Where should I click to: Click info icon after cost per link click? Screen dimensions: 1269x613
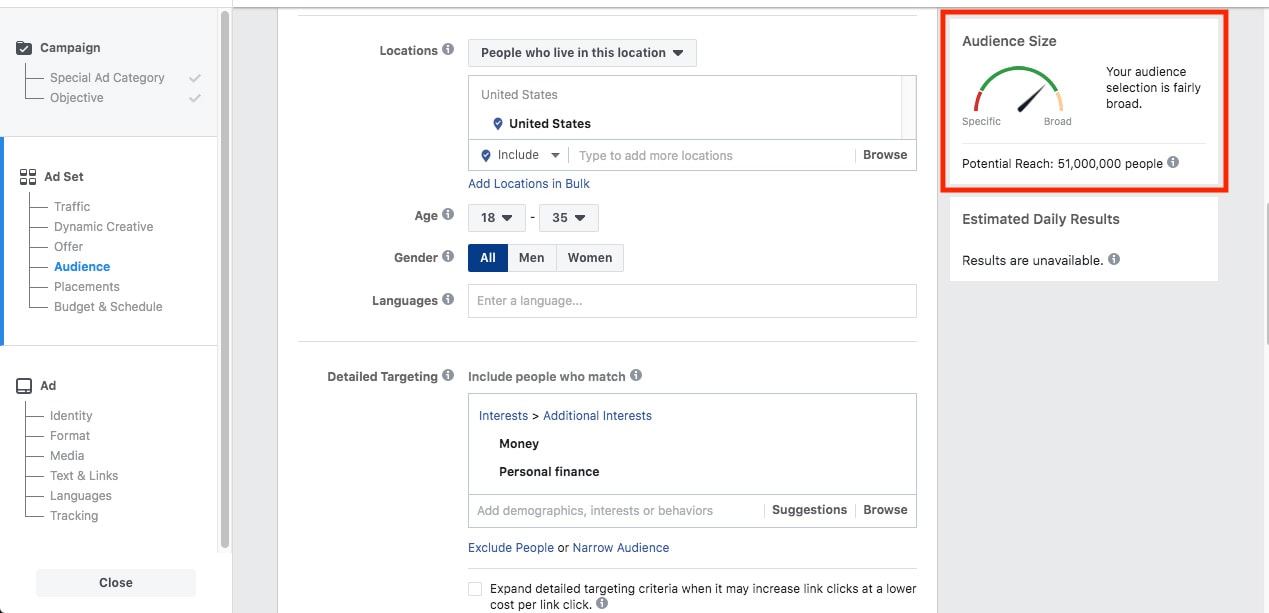(602, 604)
